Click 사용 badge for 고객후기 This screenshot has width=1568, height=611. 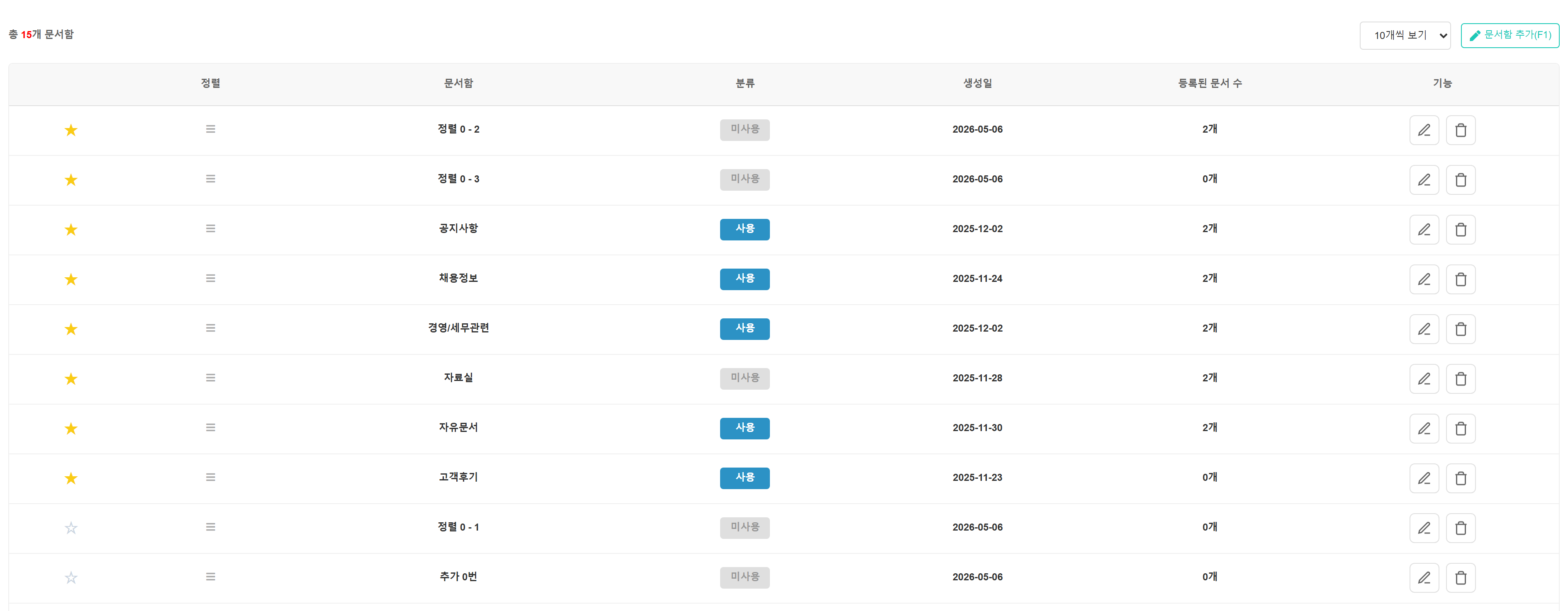[x=745, y=478]
